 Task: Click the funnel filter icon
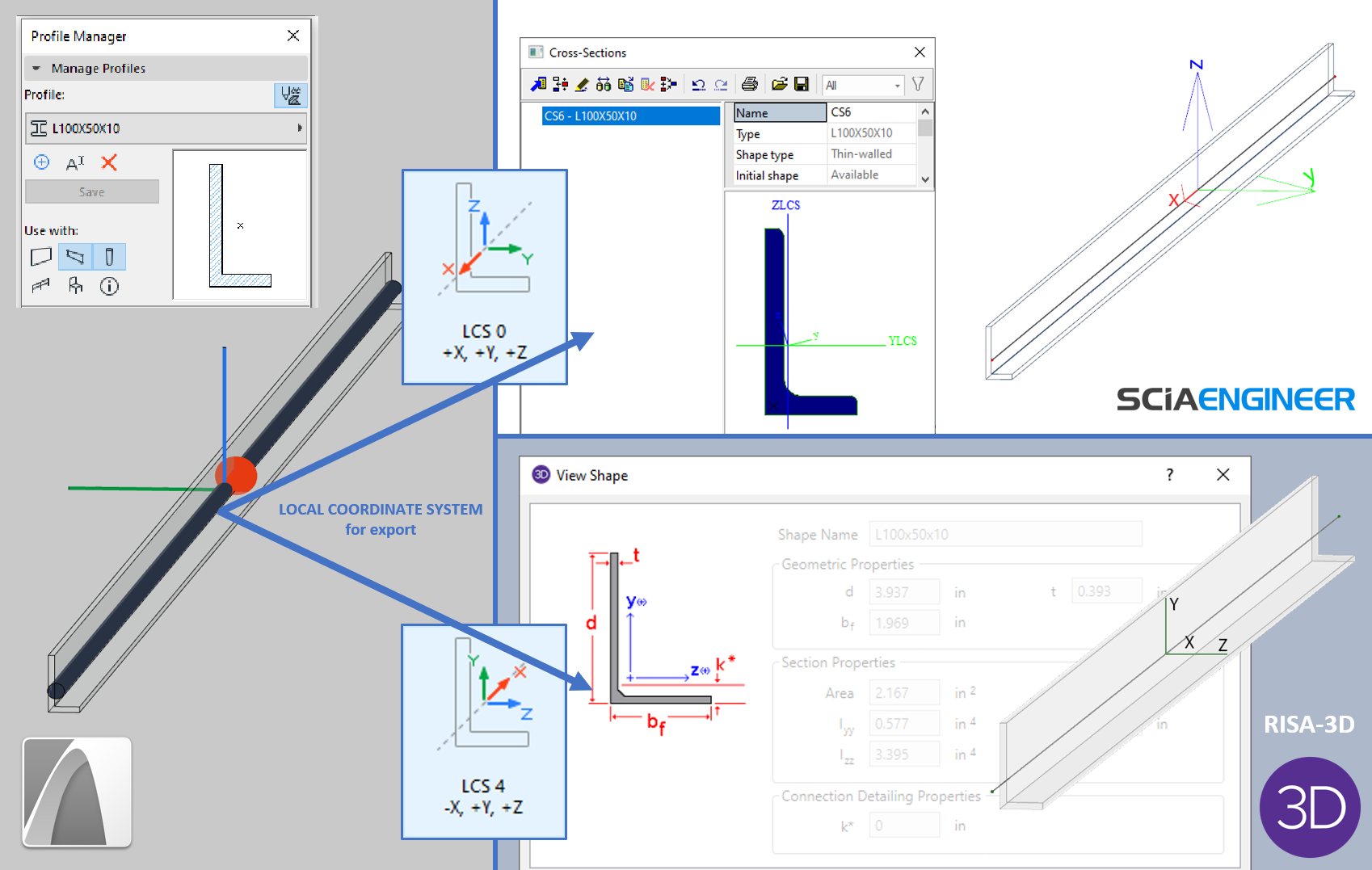tap(918, 84)
